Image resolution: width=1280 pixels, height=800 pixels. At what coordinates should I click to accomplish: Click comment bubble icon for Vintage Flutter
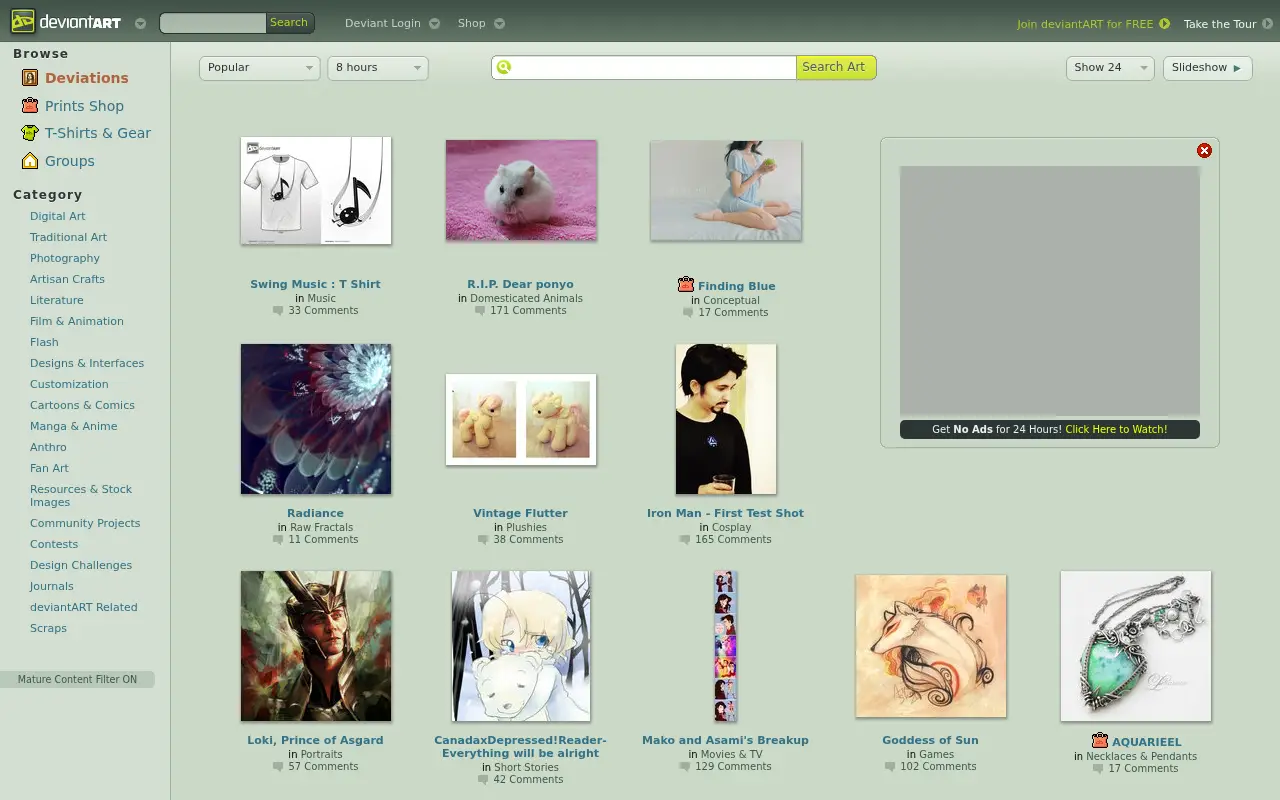[483, 540]
